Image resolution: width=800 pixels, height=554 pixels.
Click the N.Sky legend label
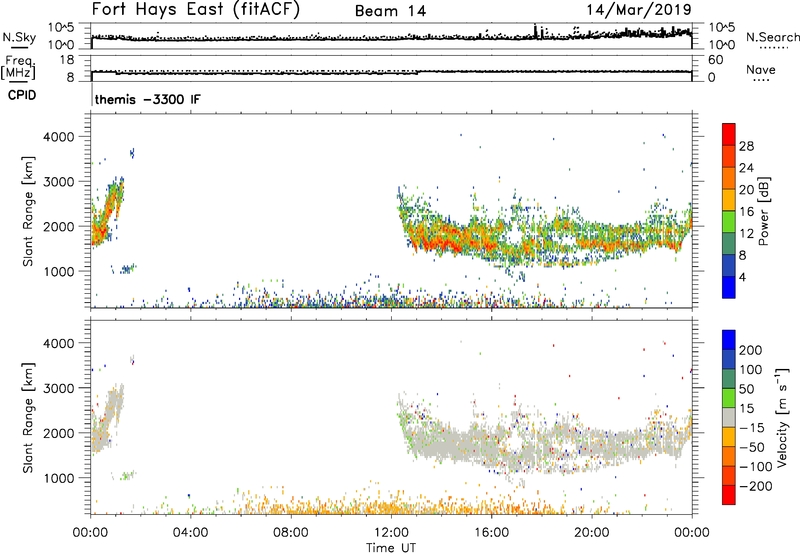pyautogui.click(x=19, y=37)
